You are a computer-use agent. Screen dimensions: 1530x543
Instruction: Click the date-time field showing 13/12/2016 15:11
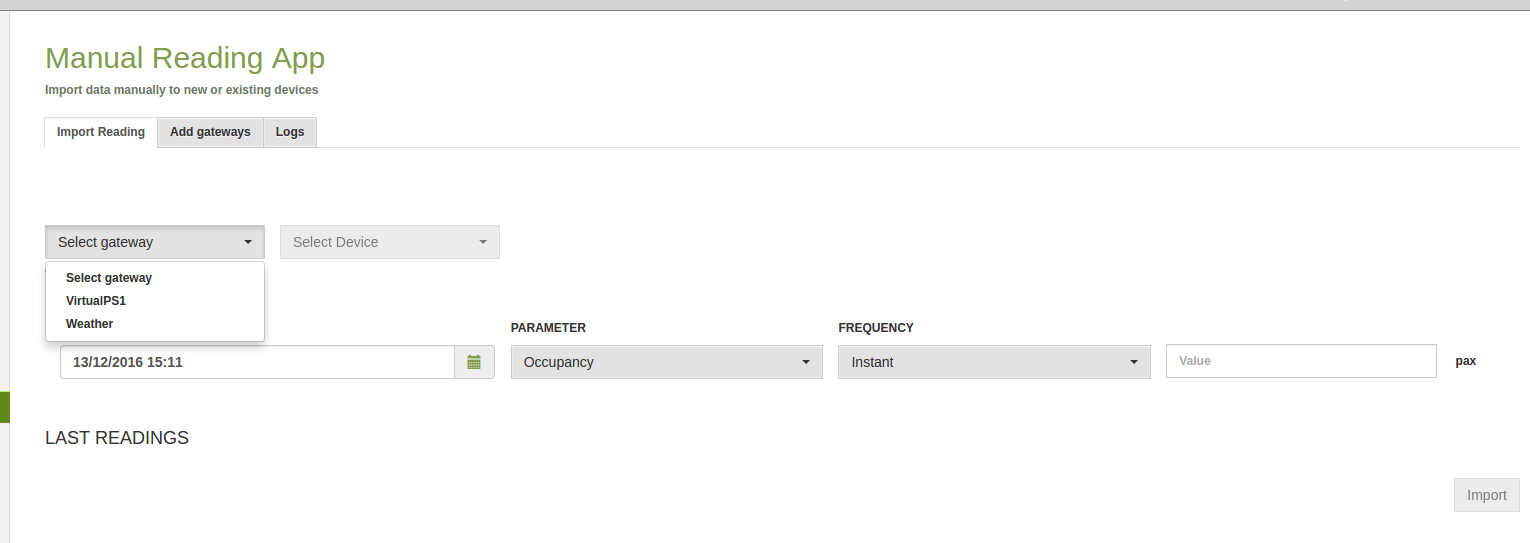point(257,362)
